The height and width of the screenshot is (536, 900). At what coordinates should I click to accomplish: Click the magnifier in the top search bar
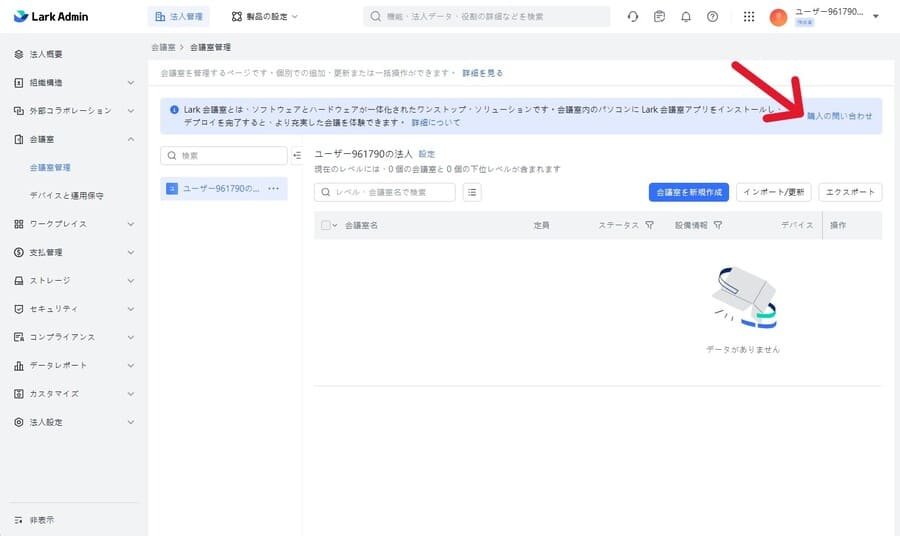click(375, 17)
